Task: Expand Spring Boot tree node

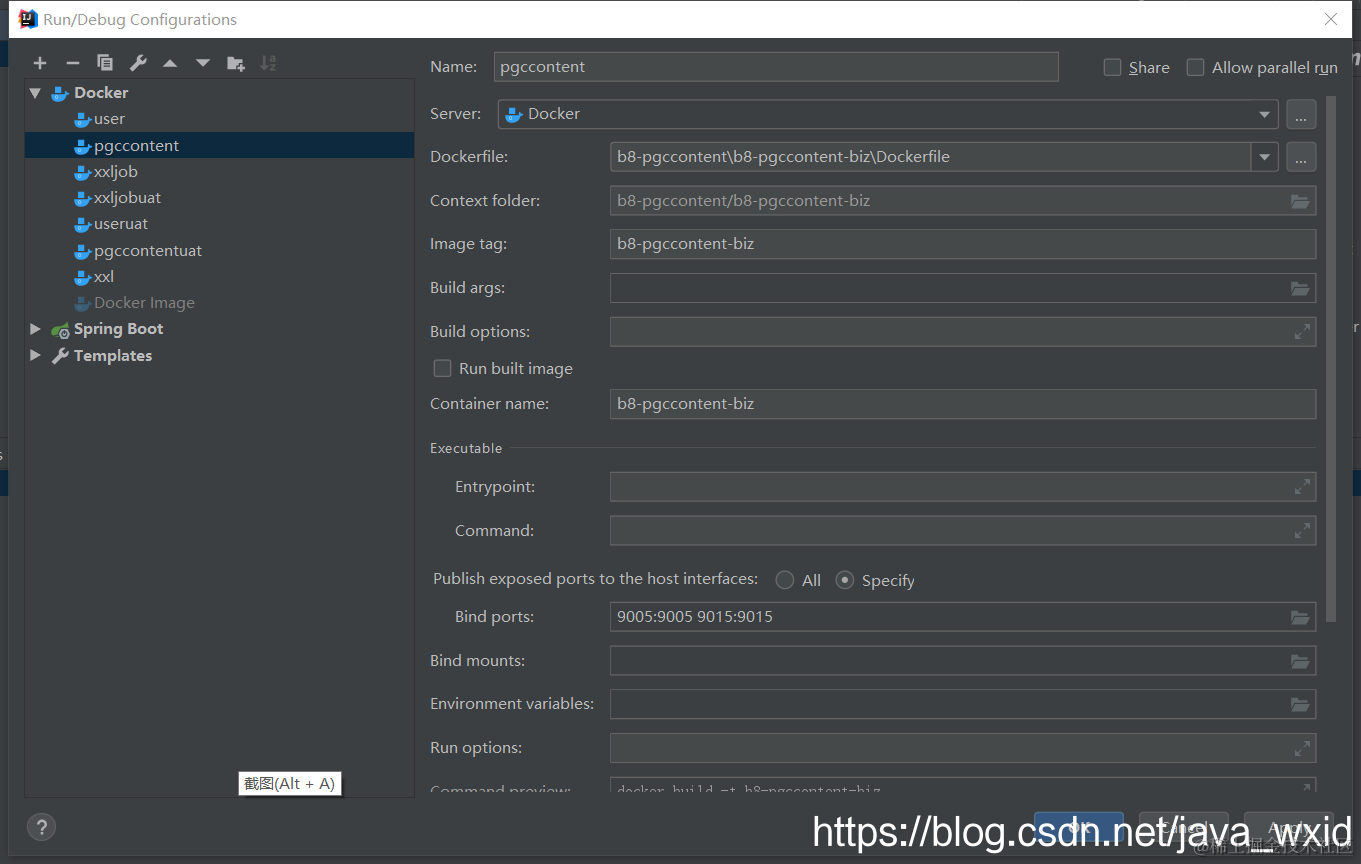Action: click(x=36, y=329)
